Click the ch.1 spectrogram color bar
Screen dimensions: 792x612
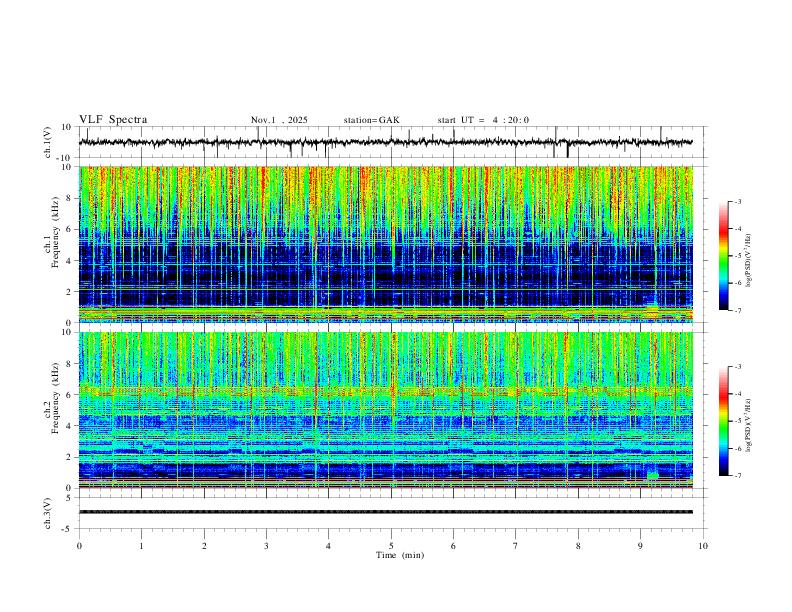pyautogui.click(x=724, y=256)
